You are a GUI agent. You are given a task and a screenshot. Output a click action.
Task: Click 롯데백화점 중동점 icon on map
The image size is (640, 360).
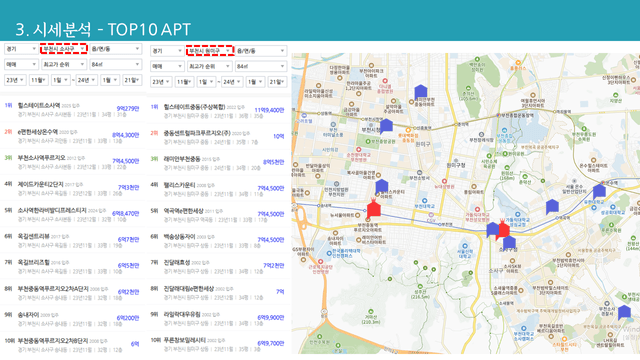(x=408, y=130)
